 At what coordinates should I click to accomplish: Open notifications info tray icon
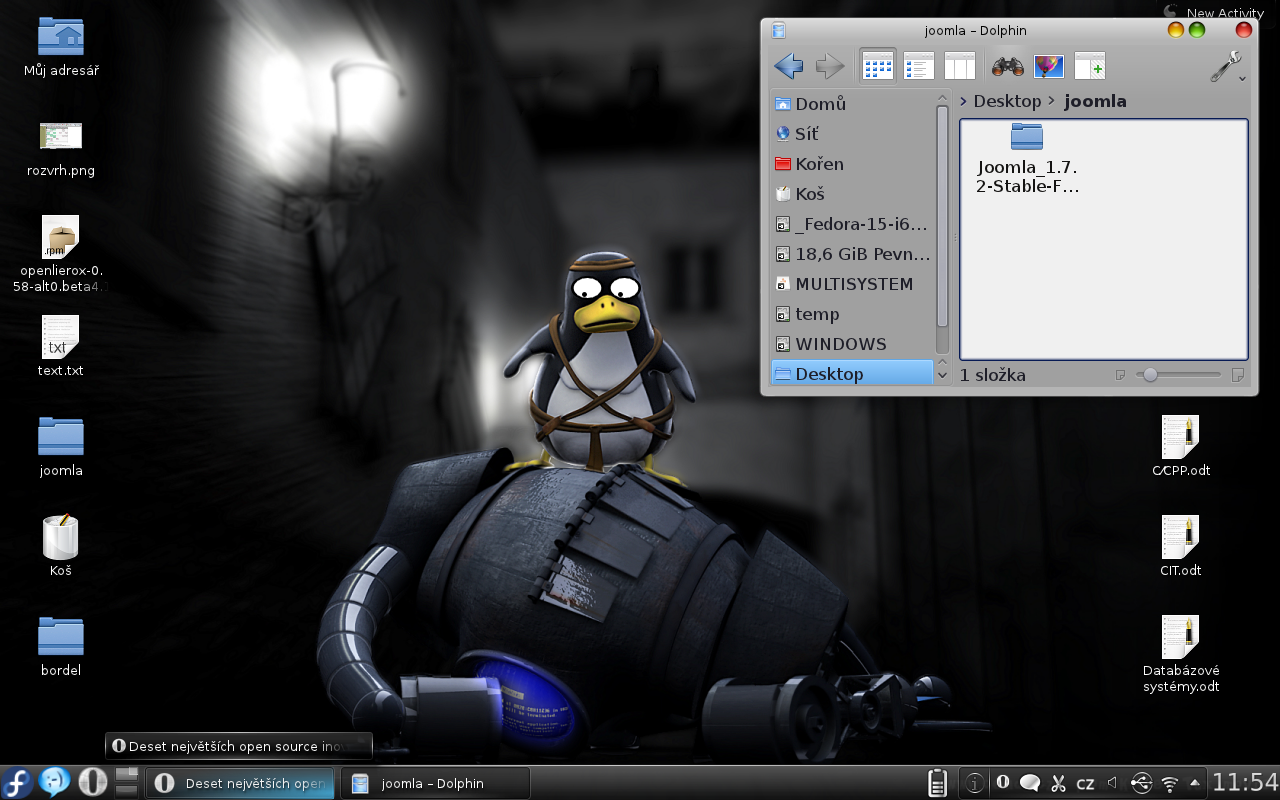974,783
